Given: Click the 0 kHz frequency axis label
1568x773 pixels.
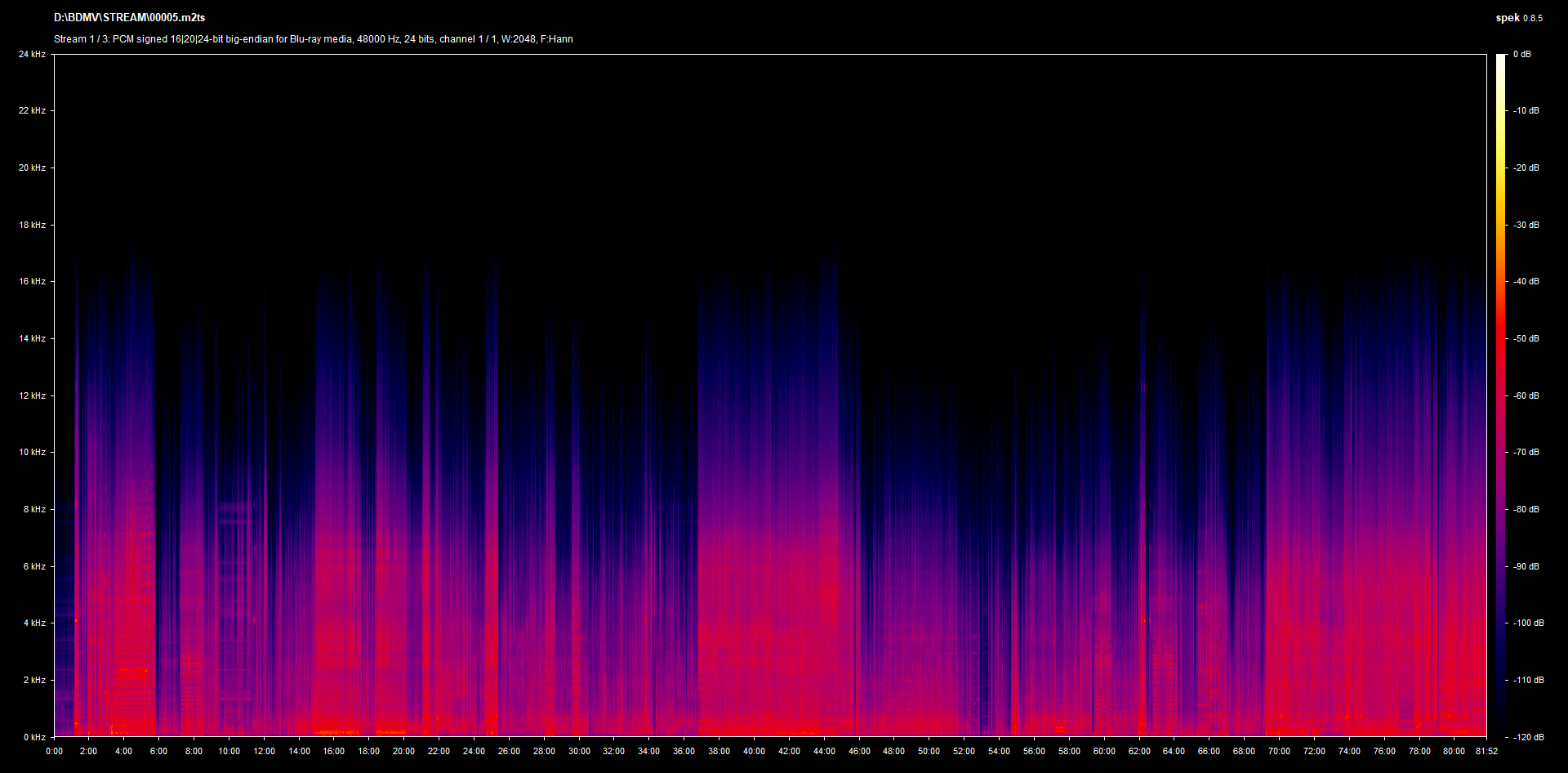Looking at the screenshot, I should point(34,737).
